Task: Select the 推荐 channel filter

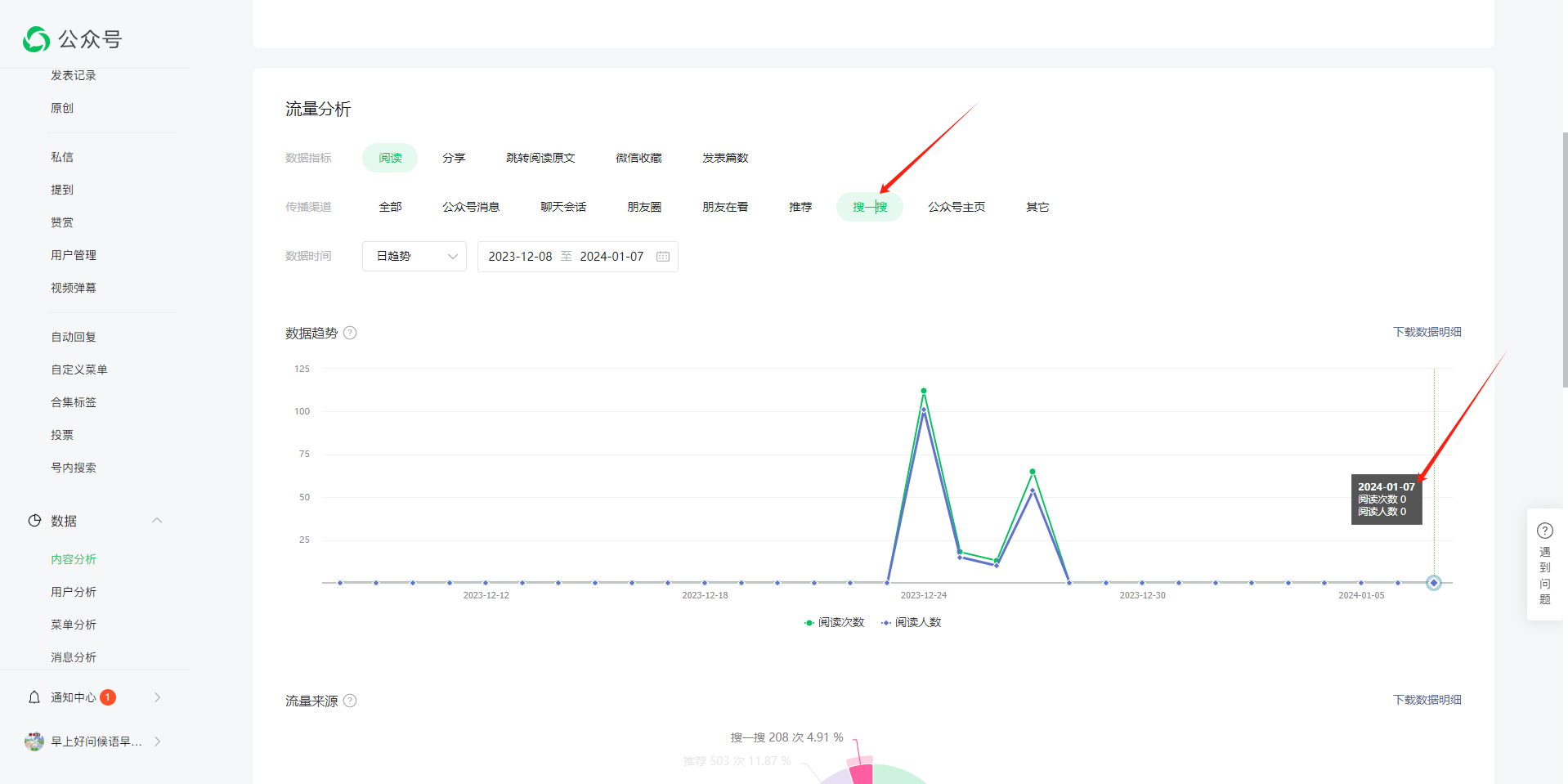Action: point(800,207)
